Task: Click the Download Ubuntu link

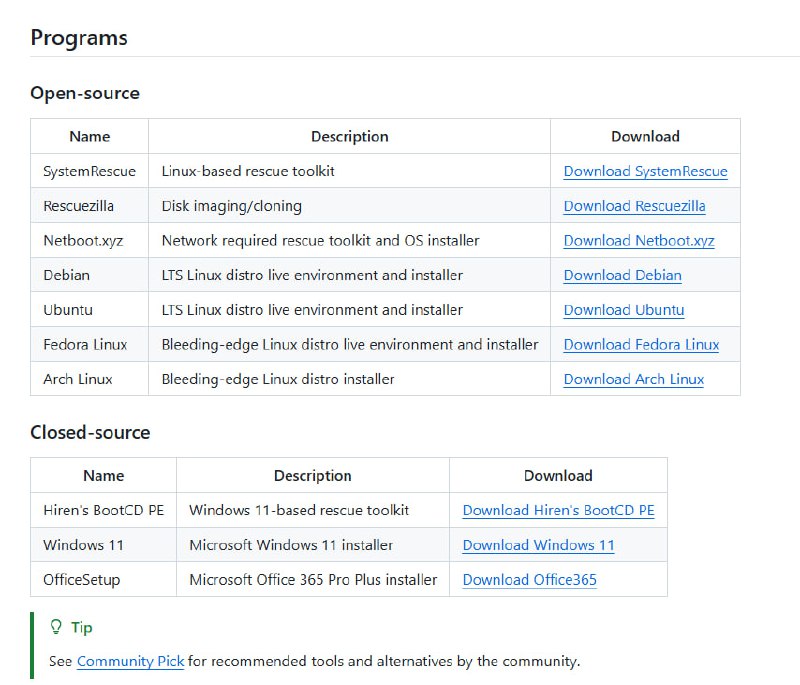Action: pyautogui.click(x=623, y=310)
